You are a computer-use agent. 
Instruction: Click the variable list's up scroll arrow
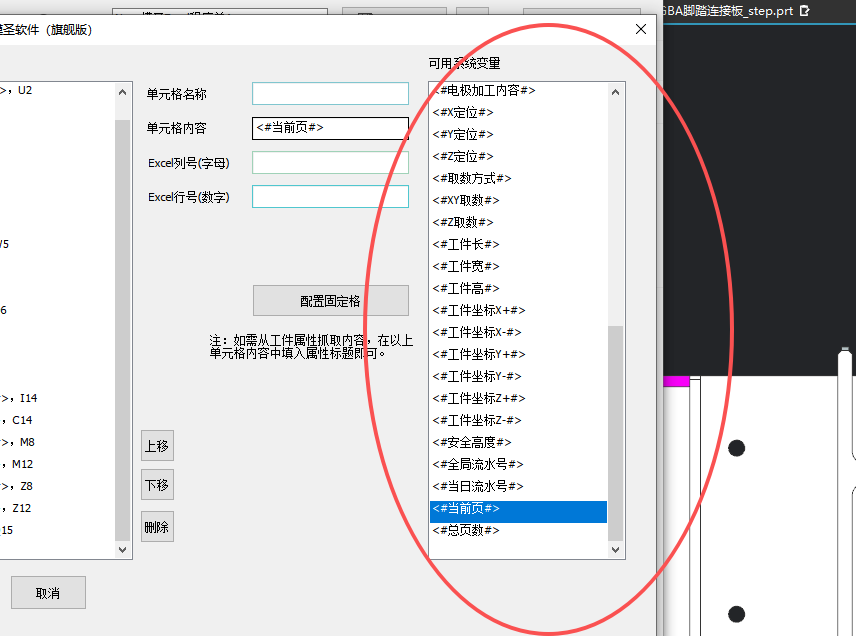click(615, 92)
